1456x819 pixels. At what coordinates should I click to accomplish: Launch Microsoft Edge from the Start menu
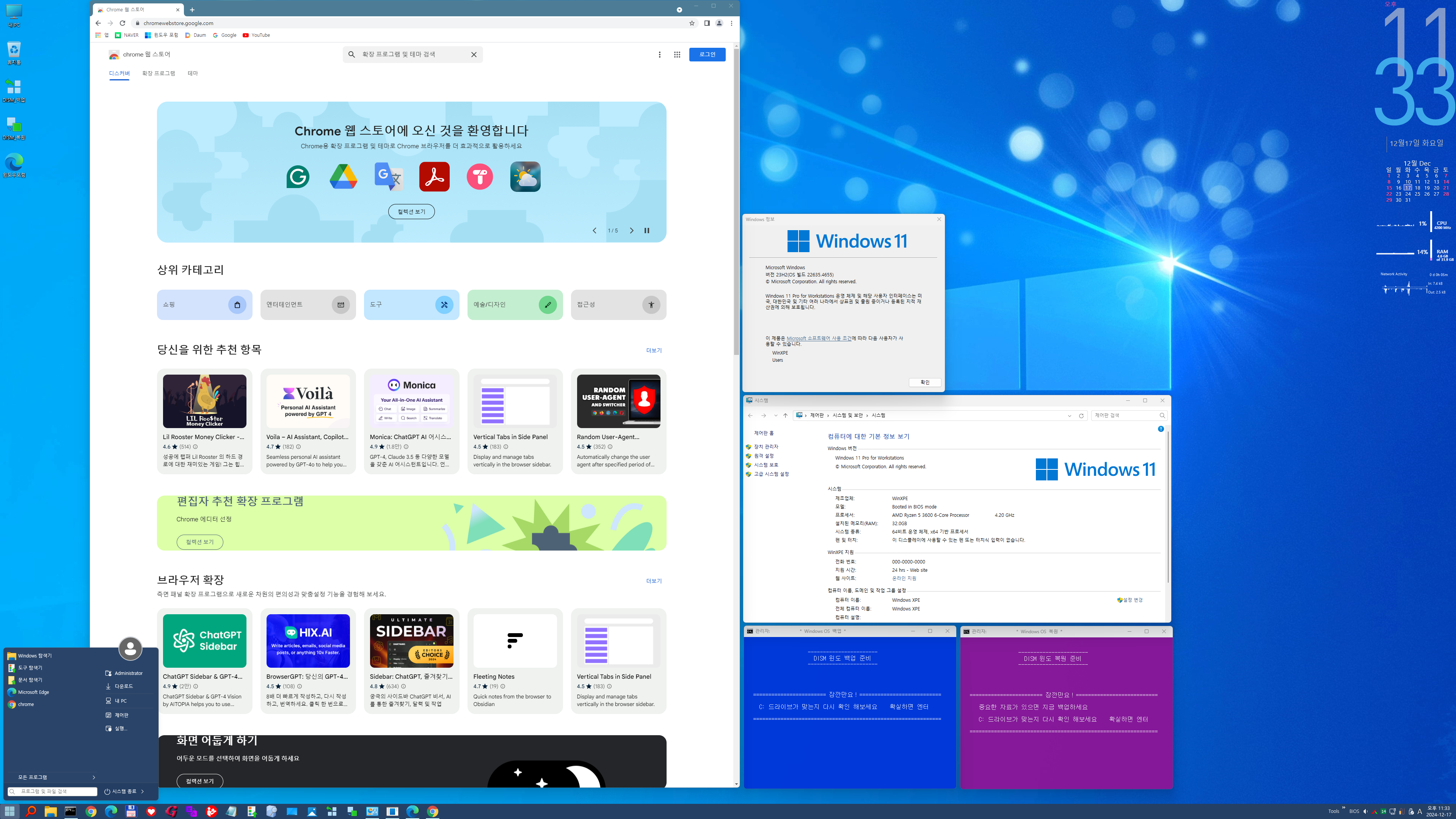pos(33,692)
